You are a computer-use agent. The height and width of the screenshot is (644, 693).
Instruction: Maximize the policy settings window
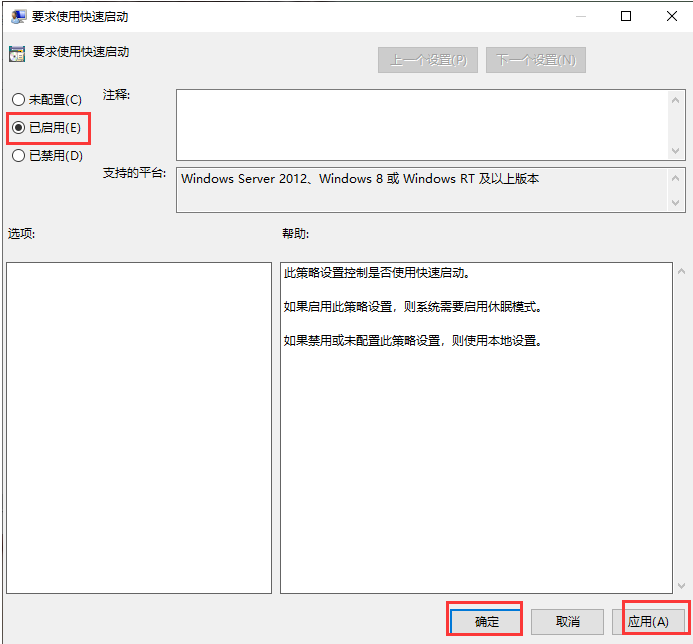click(x=626, y=16)
